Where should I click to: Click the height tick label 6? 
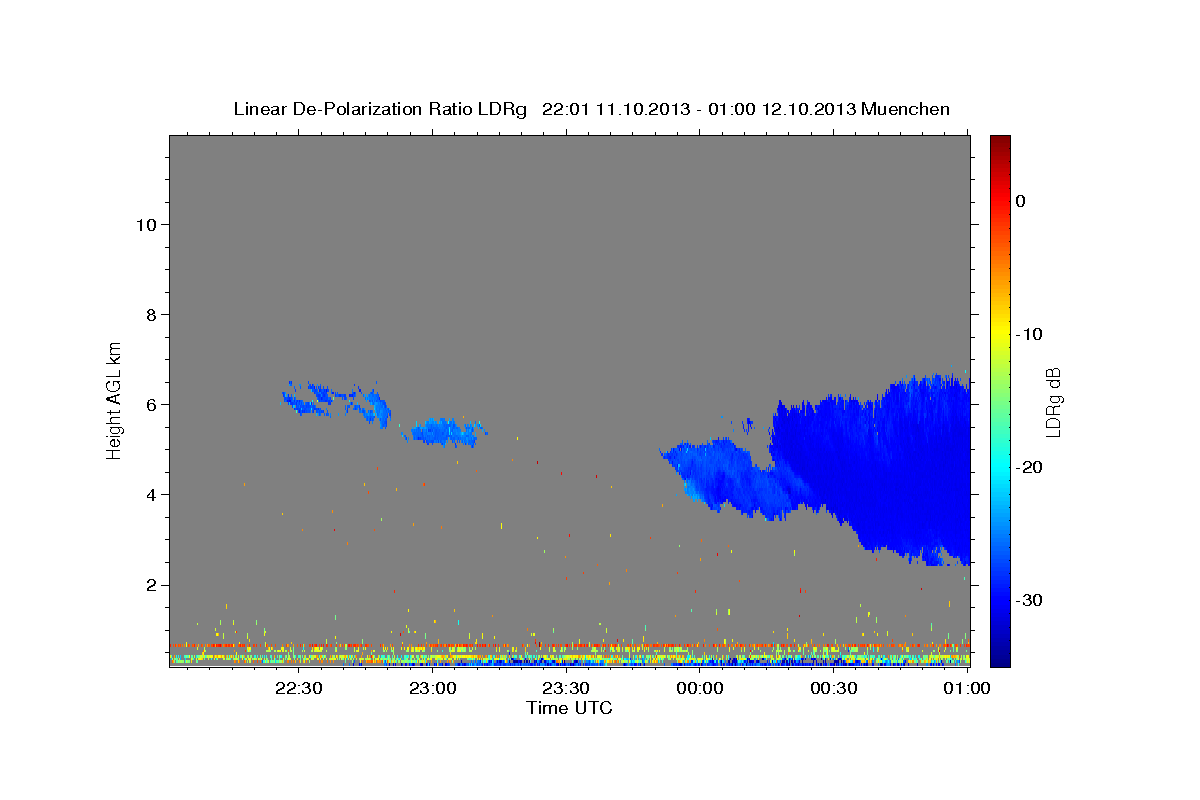(151, 404)
